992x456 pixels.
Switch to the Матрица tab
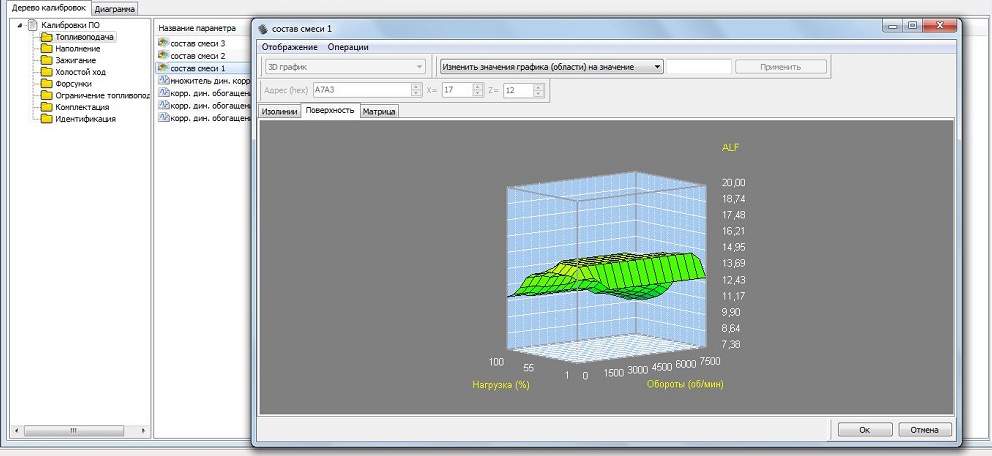point(380,111)
